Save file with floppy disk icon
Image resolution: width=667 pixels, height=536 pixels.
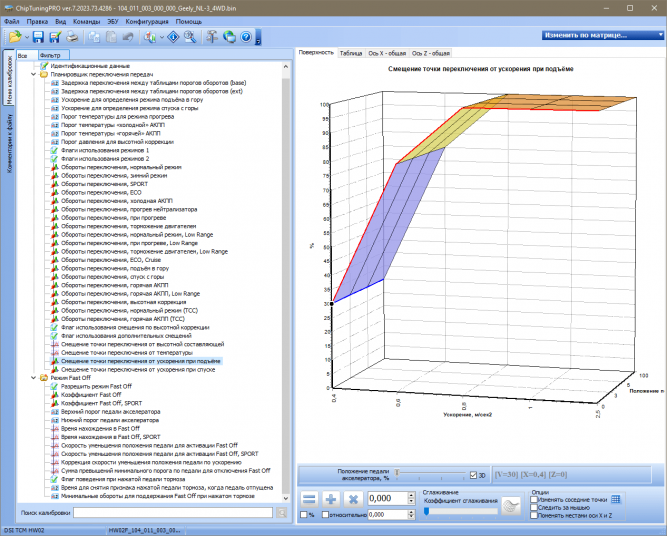pyautogui.click(x=38, y=37)
